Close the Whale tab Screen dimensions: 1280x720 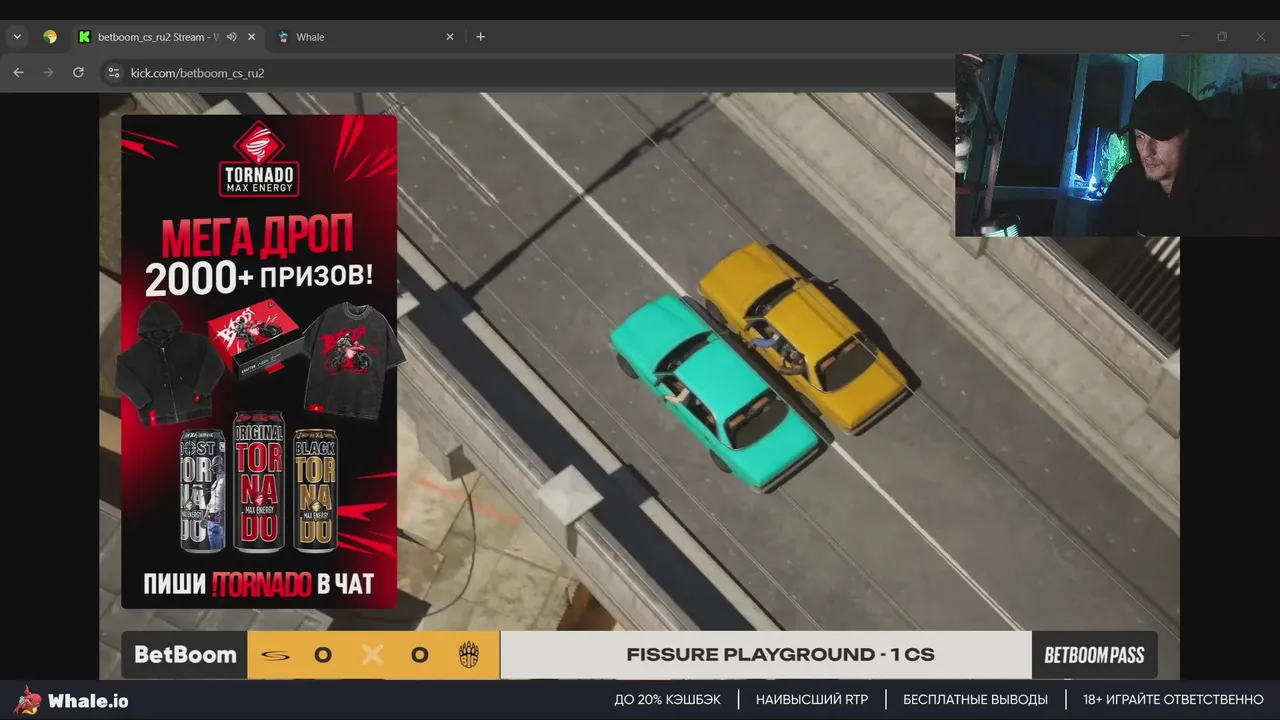click(x=450, y=37)
